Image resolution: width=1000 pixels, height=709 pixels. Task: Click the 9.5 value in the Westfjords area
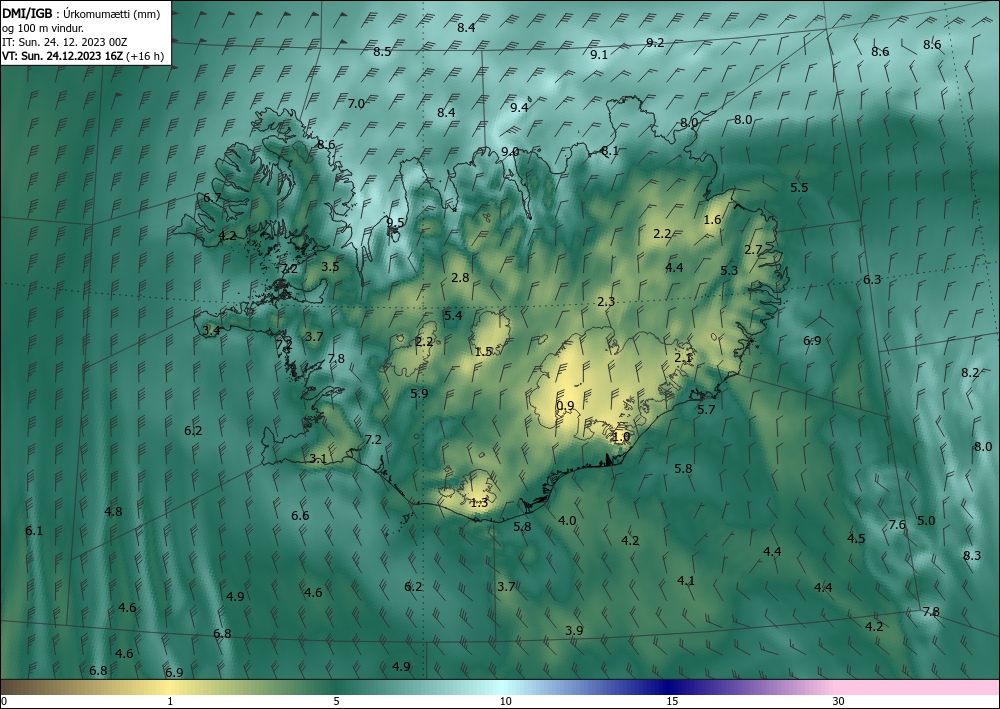(x=395, y=223)
